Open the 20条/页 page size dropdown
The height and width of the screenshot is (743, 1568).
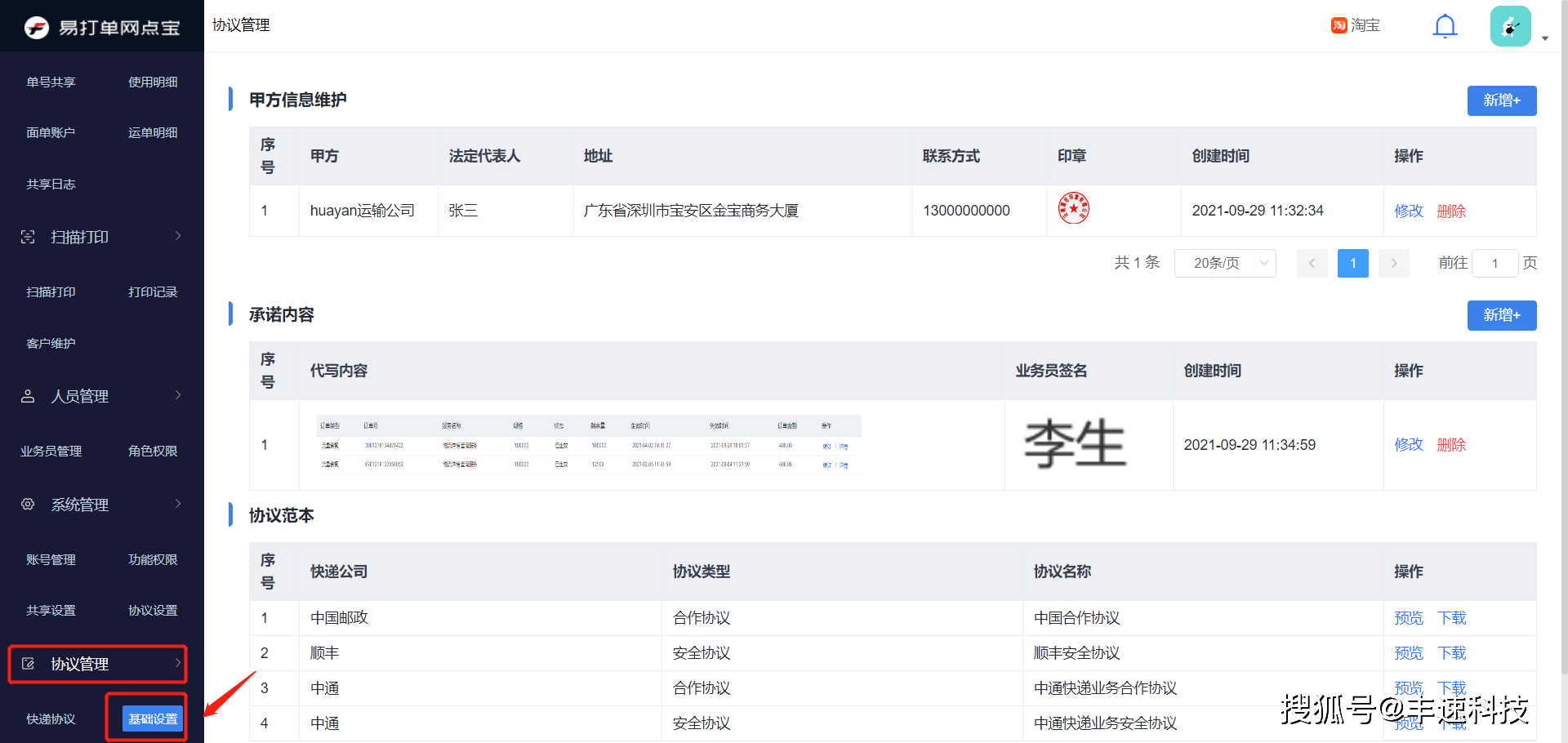(1225, 263)
